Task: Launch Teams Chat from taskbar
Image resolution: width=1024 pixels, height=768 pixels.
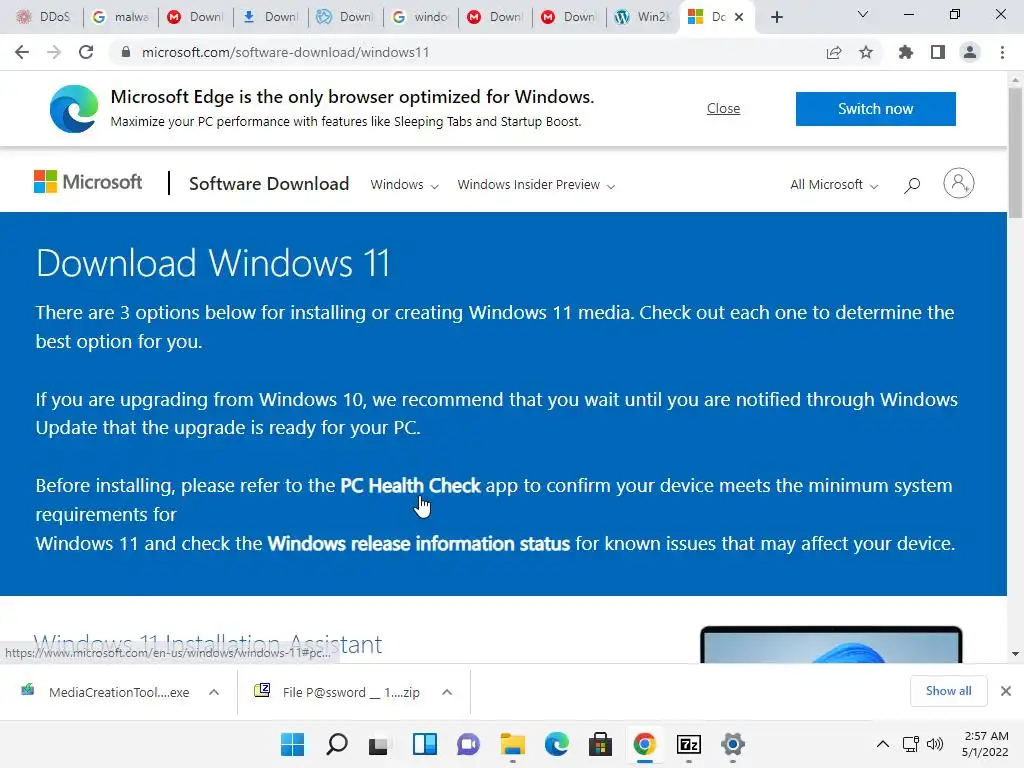Action: click(x=468, y=744)
